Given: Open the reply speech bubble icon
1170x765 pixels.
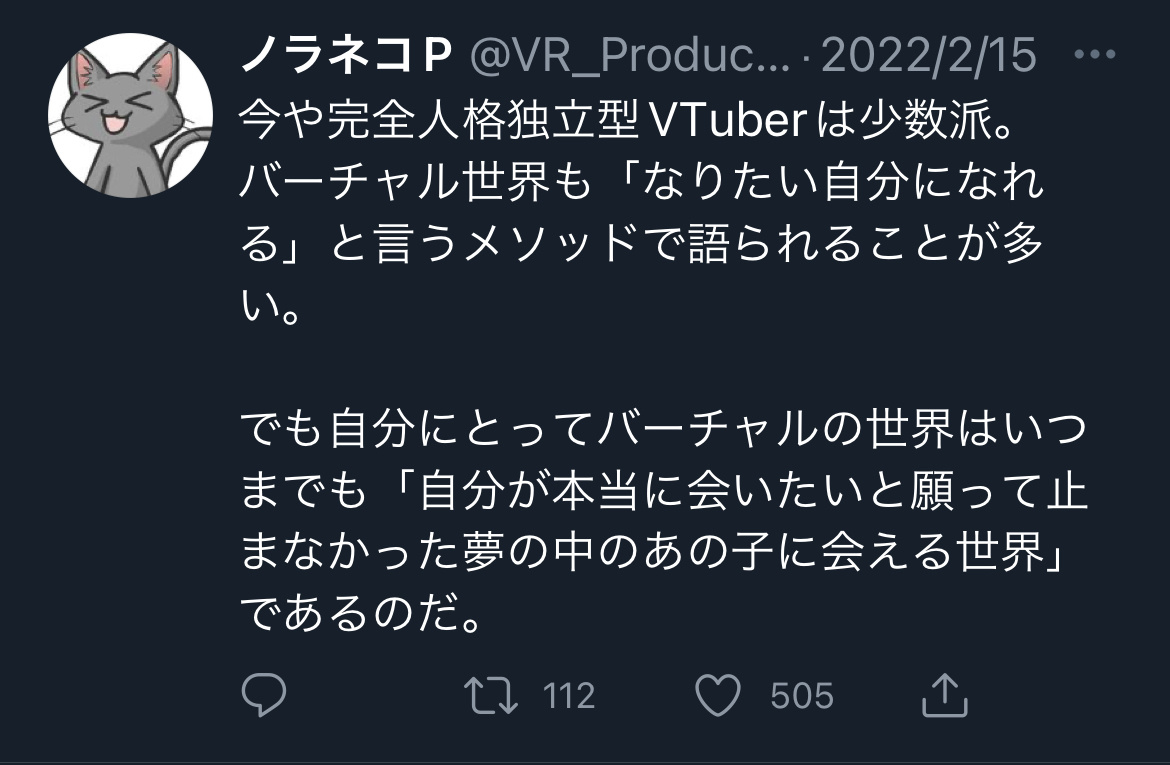Looking at the screenshot, I should [264, 695].
